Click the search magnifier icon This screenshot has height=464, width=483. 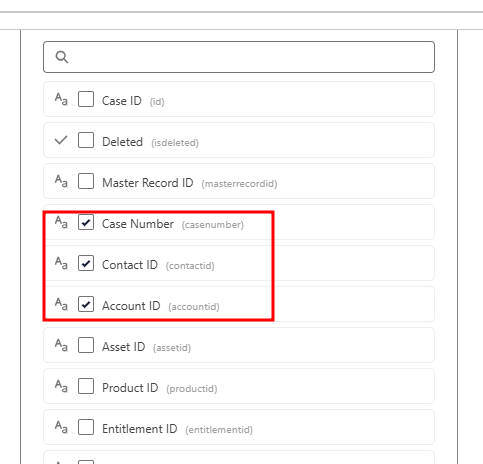point(62,57)
